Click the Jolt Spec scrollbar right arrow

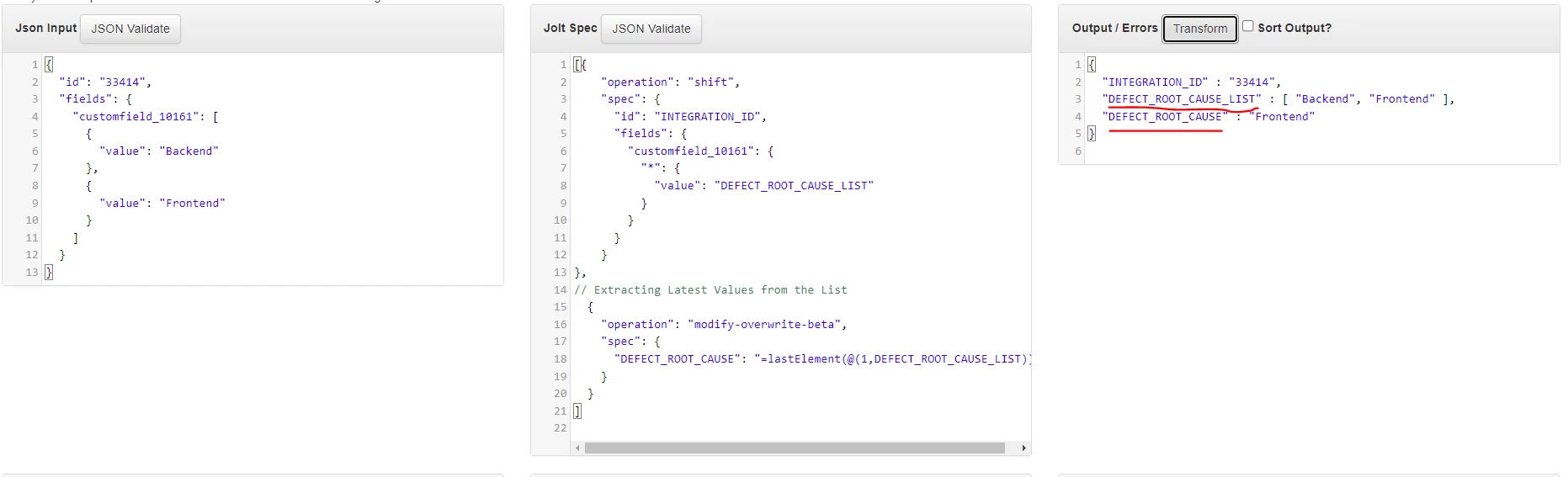(1023, 448)
